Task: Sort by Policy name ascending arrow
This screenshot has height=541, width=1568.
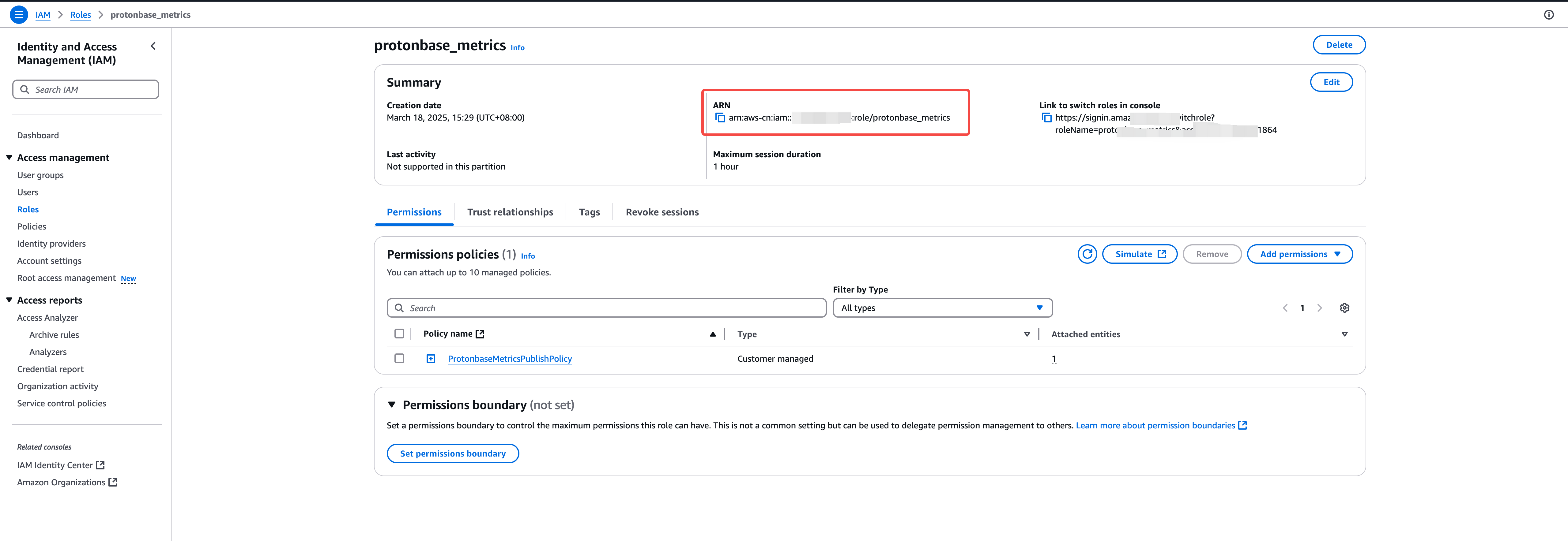Action: (x=713, y=334)
